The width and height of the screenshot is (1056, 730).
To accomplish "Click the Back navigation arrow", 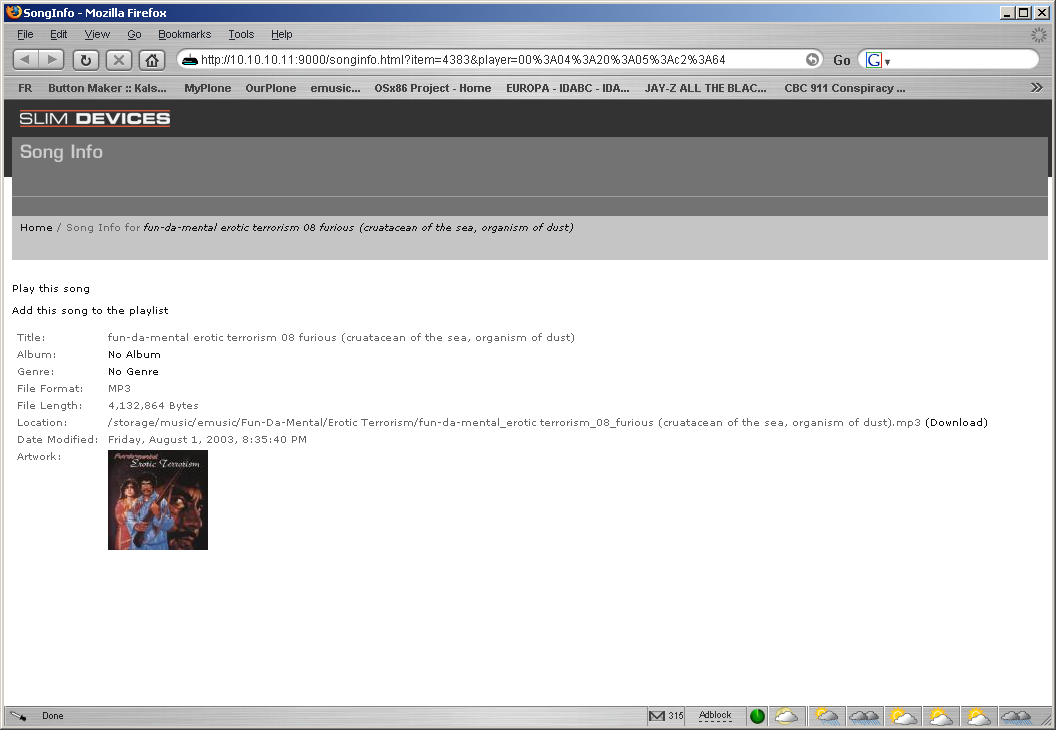I will pyautogui.click(x=26, y=60).
